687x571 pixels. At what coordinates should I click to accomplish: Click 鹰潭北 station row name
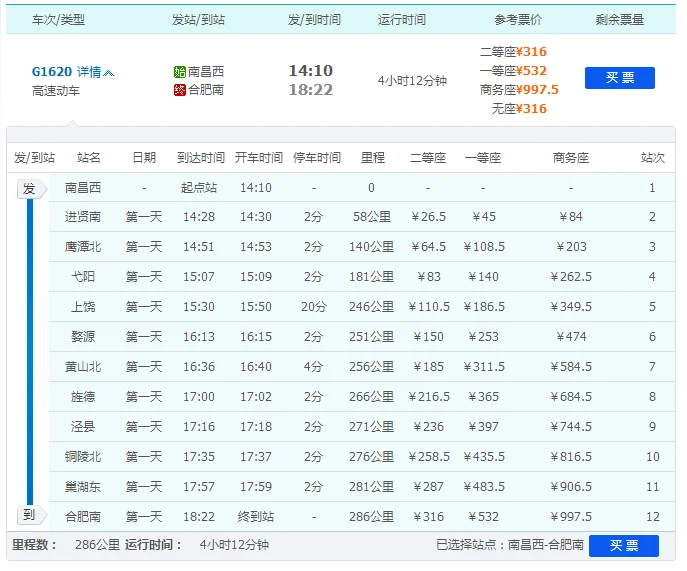coord(83,247)
